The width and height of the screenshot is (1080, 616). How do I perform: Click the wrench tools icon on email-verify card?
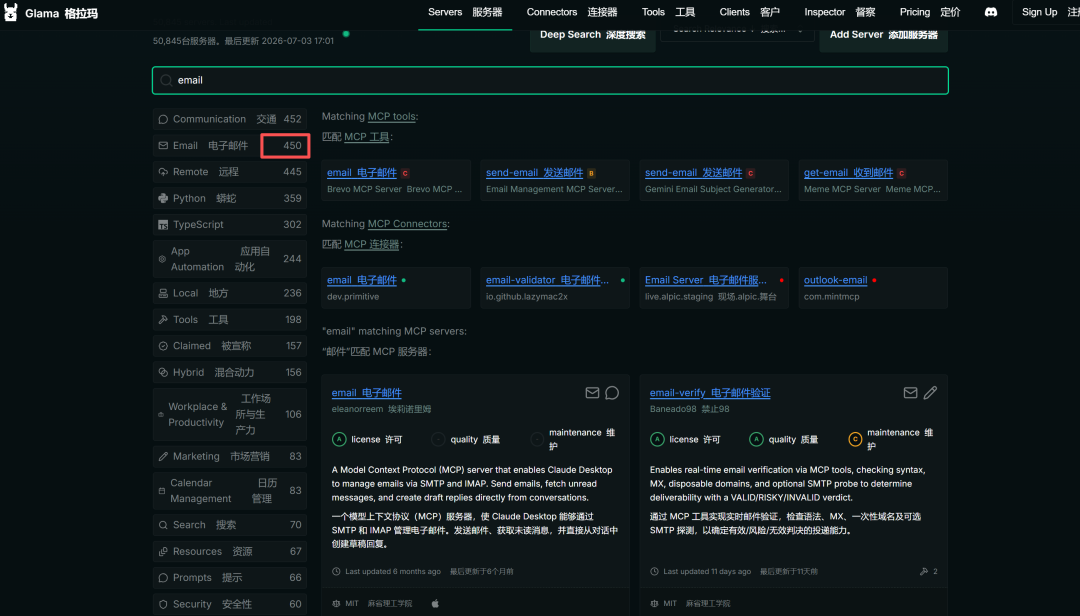pyautogui.click(x=924, y=571)
